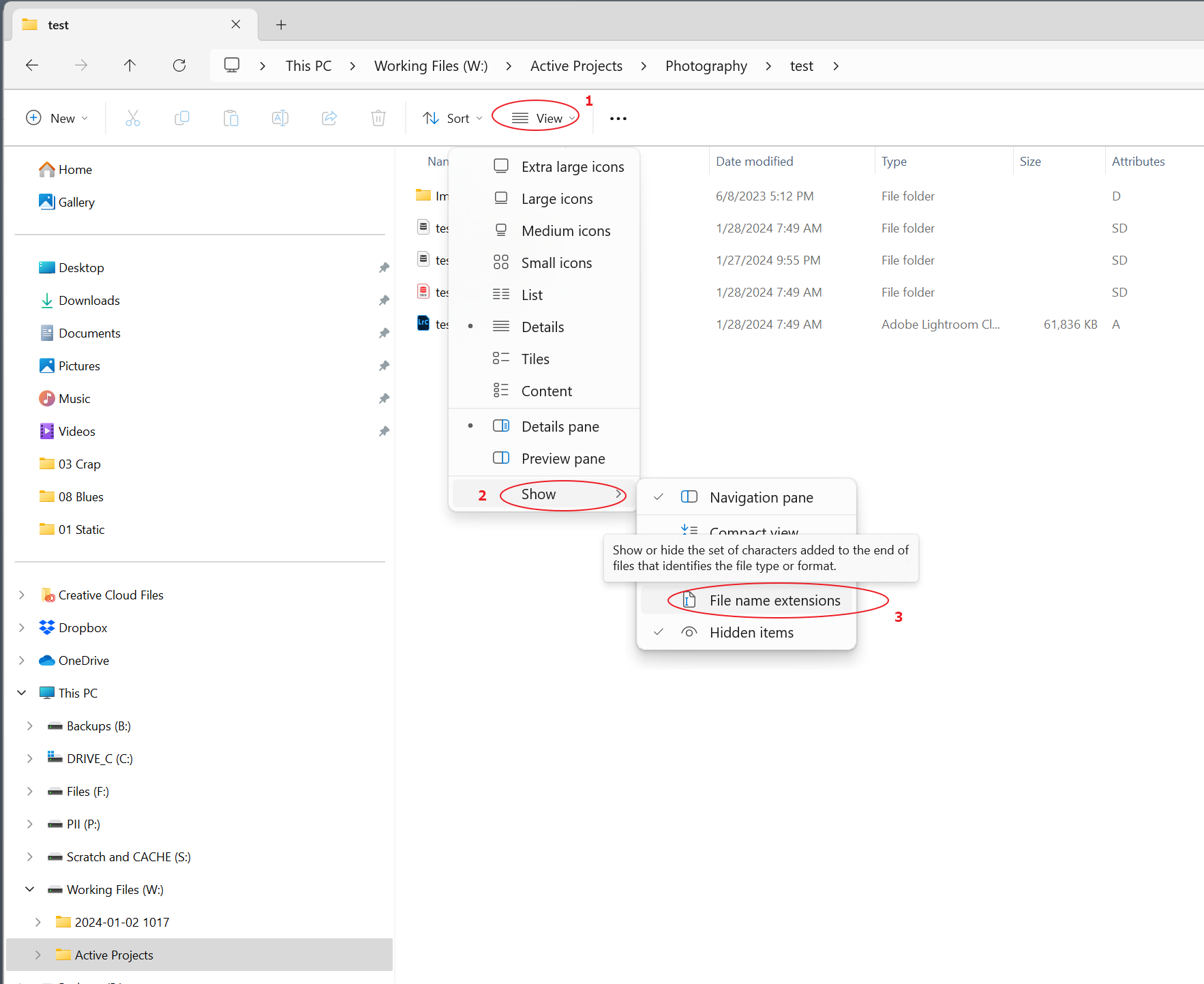Share the selected file

point(329,118)
